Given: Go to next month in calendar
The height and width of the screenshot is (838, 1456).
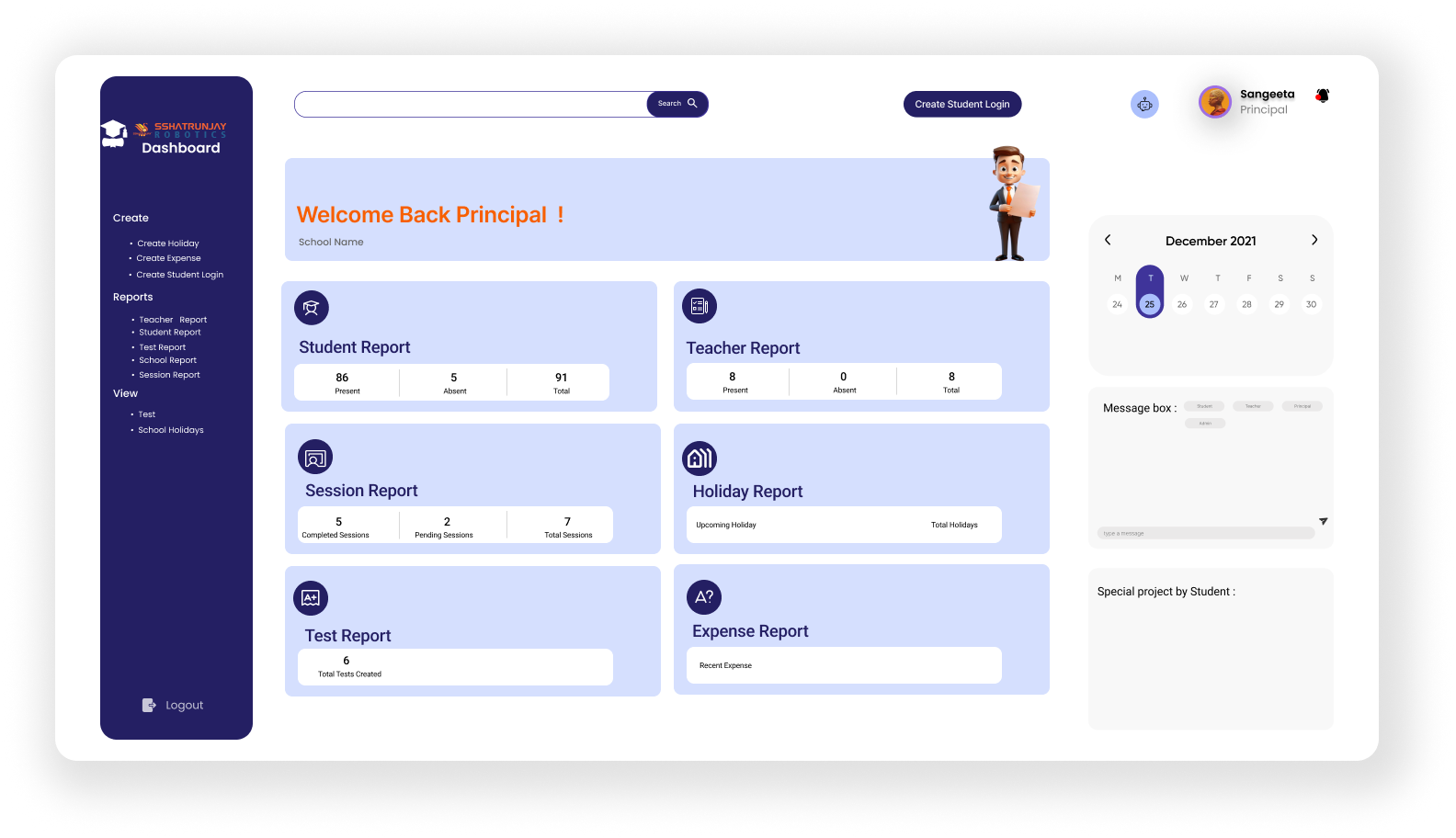Looking at the screenshot, I should pos(1314,240).
